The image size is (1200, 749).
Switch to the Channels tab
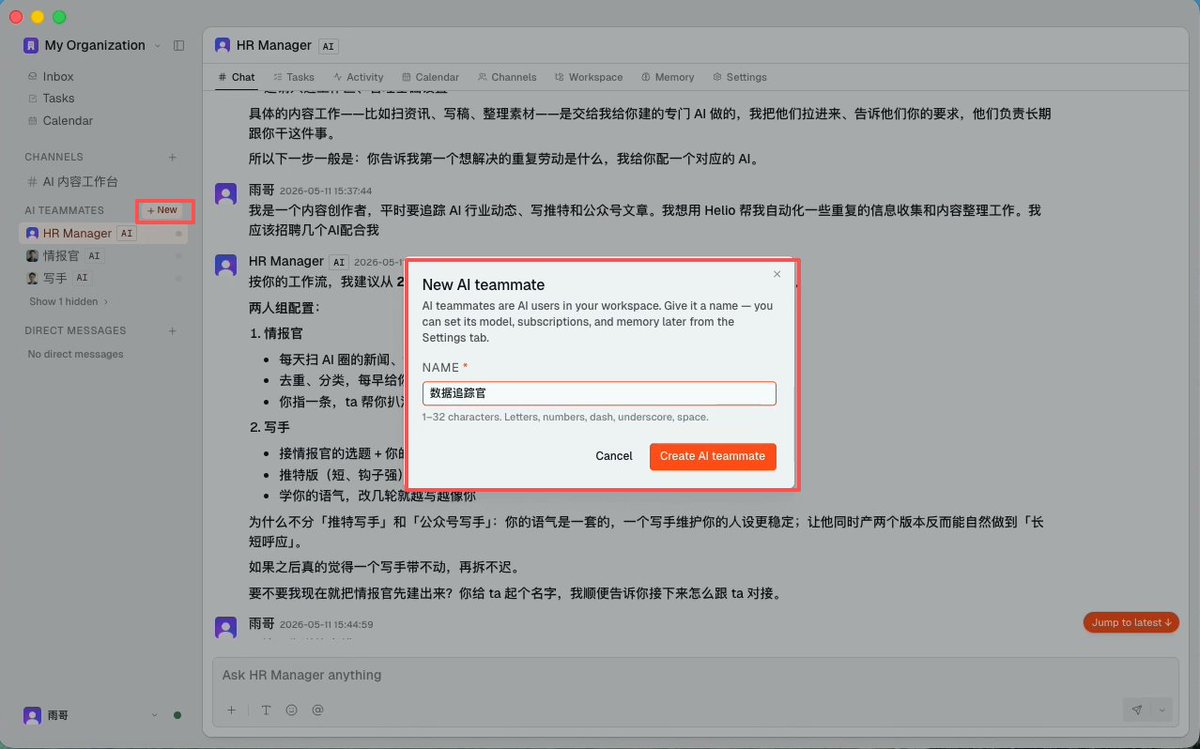(x=508, y=77)
